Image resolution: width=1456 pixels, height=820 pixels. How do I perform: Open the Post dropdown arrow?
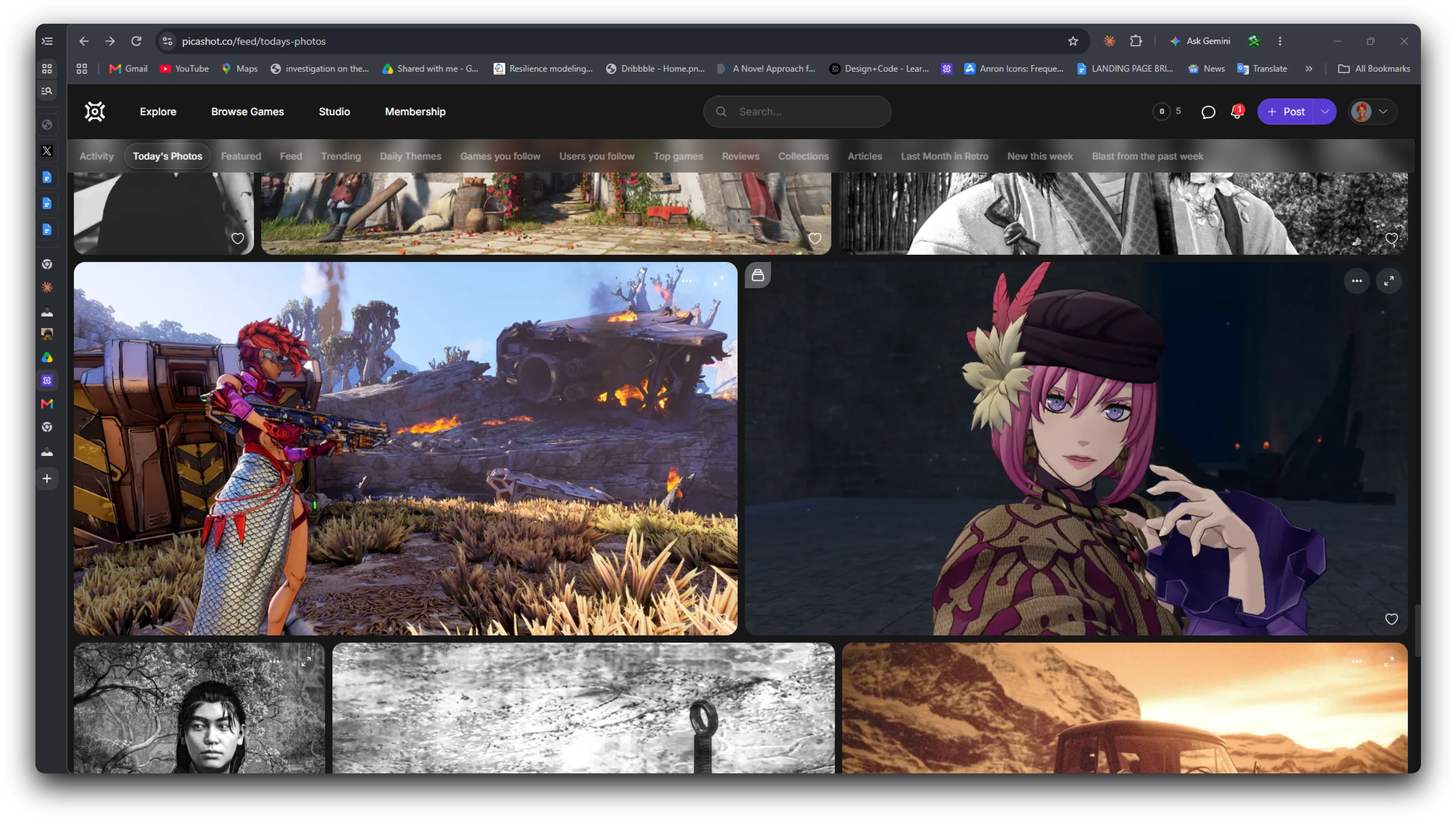1325,111
